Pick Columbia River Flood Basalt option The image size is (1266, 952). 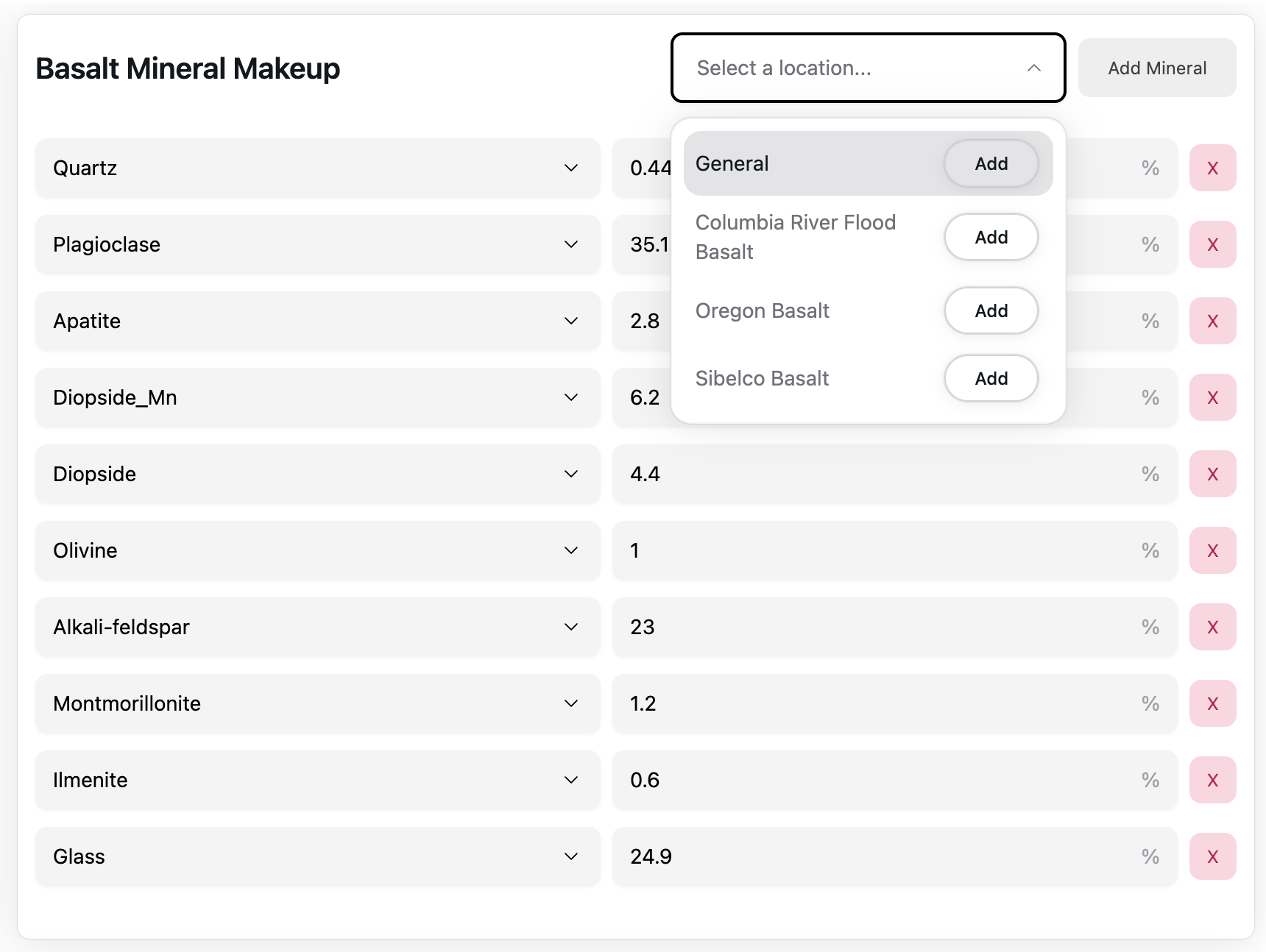click(991, 237)
